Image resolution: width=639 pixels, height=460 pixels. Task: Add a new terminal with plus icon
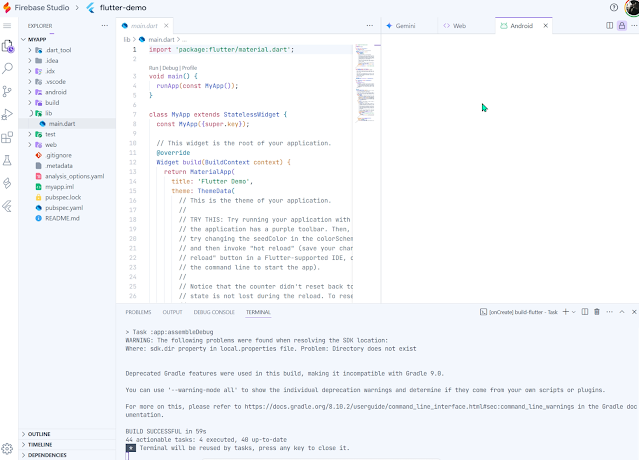[566, 312]
